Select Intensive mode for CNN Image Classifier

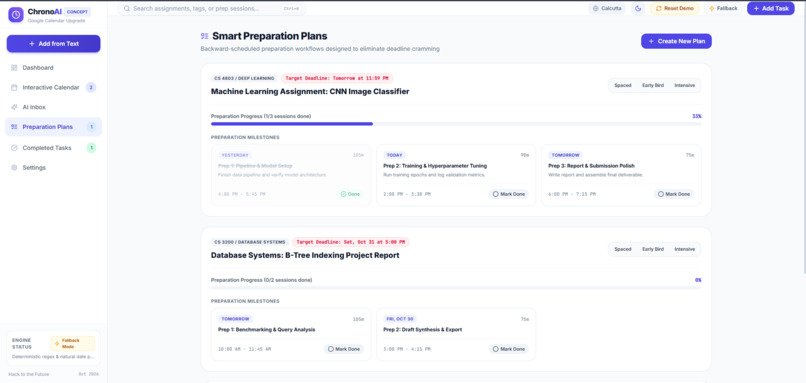684,85
